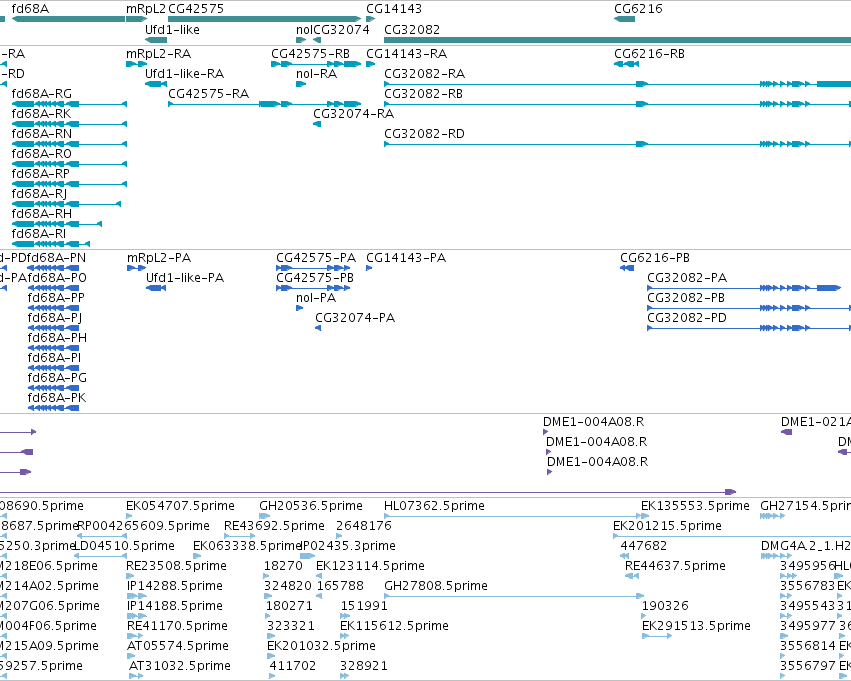The image size is (851, 681).
Task: Open transcript CG32074-RA
Action: (317, 124)
